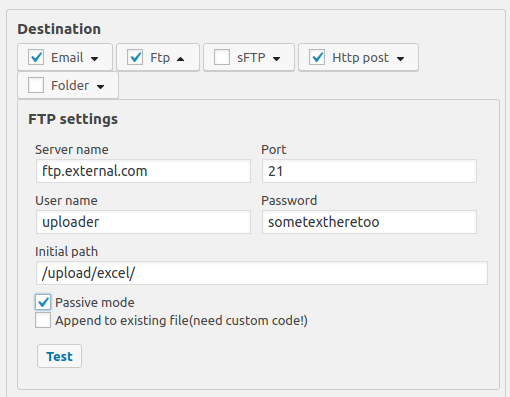The image size is (510, 397).
Task: Expand Folder settings with its arrow
Action: (x=100, y=87)
